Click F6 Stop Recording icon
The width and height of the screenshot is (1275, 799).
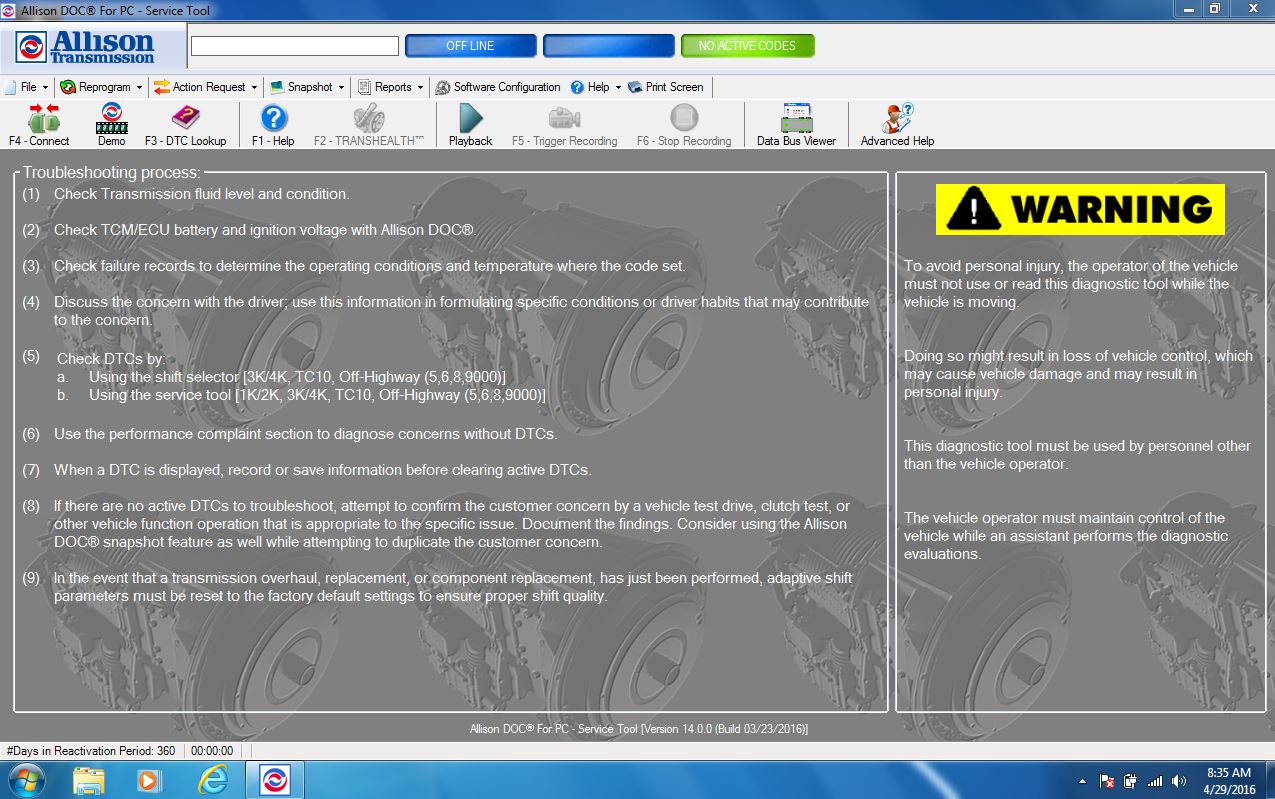pos(684,118)
